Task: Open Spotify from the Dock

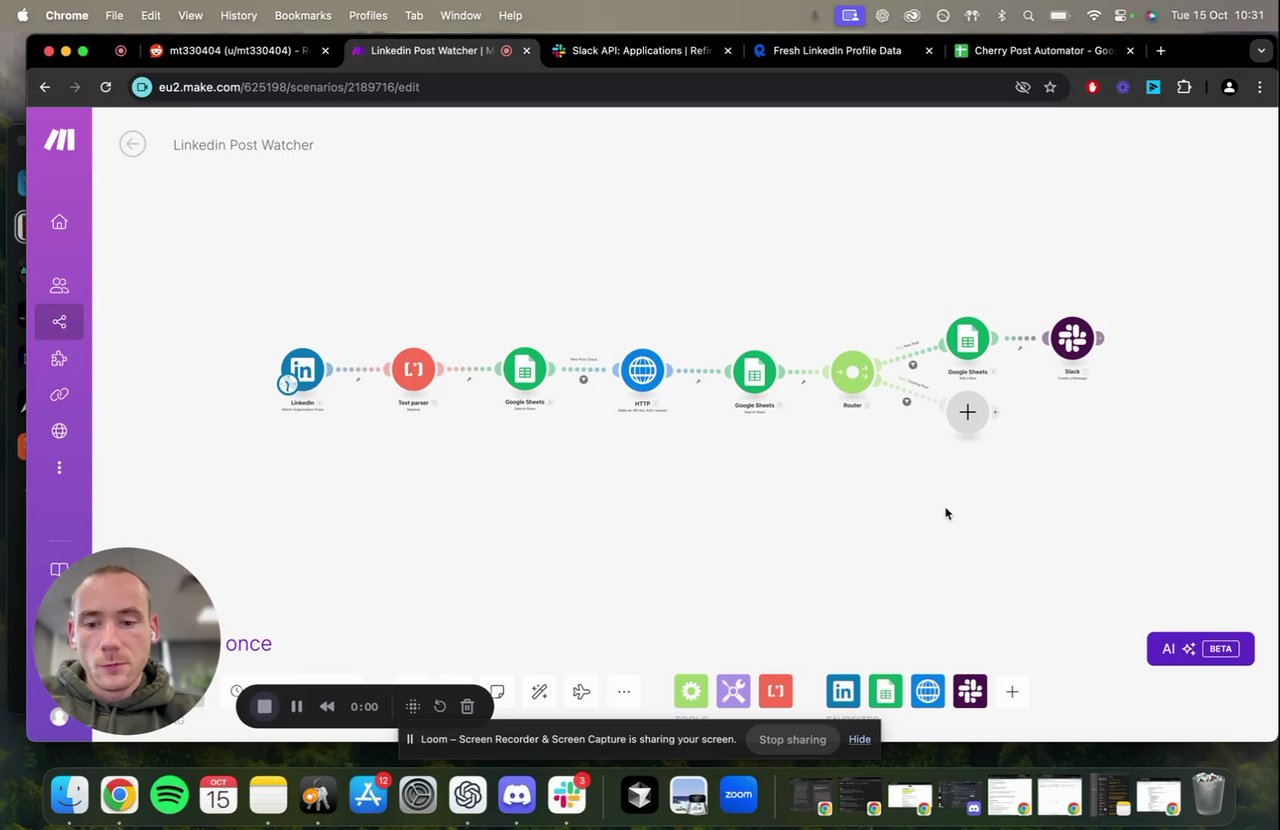Action: click(169, 796)
